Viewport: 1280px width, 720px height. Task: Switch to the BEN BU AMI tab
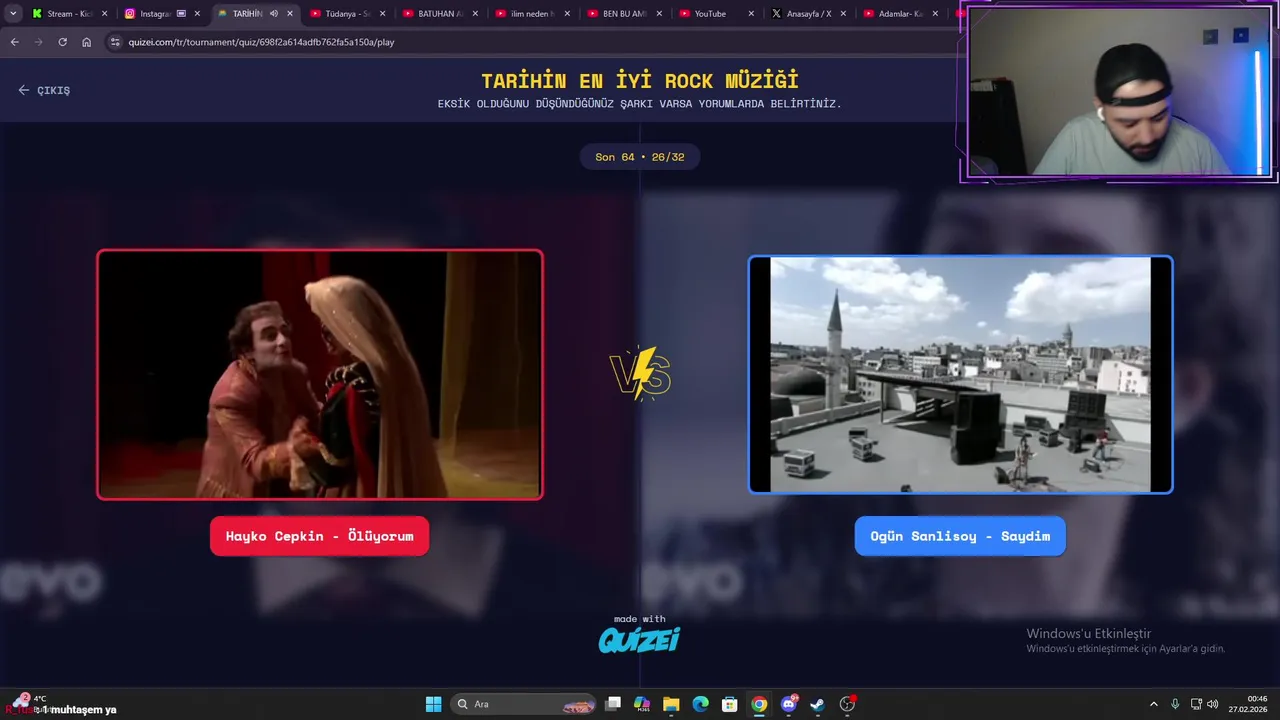coord(624,14)
